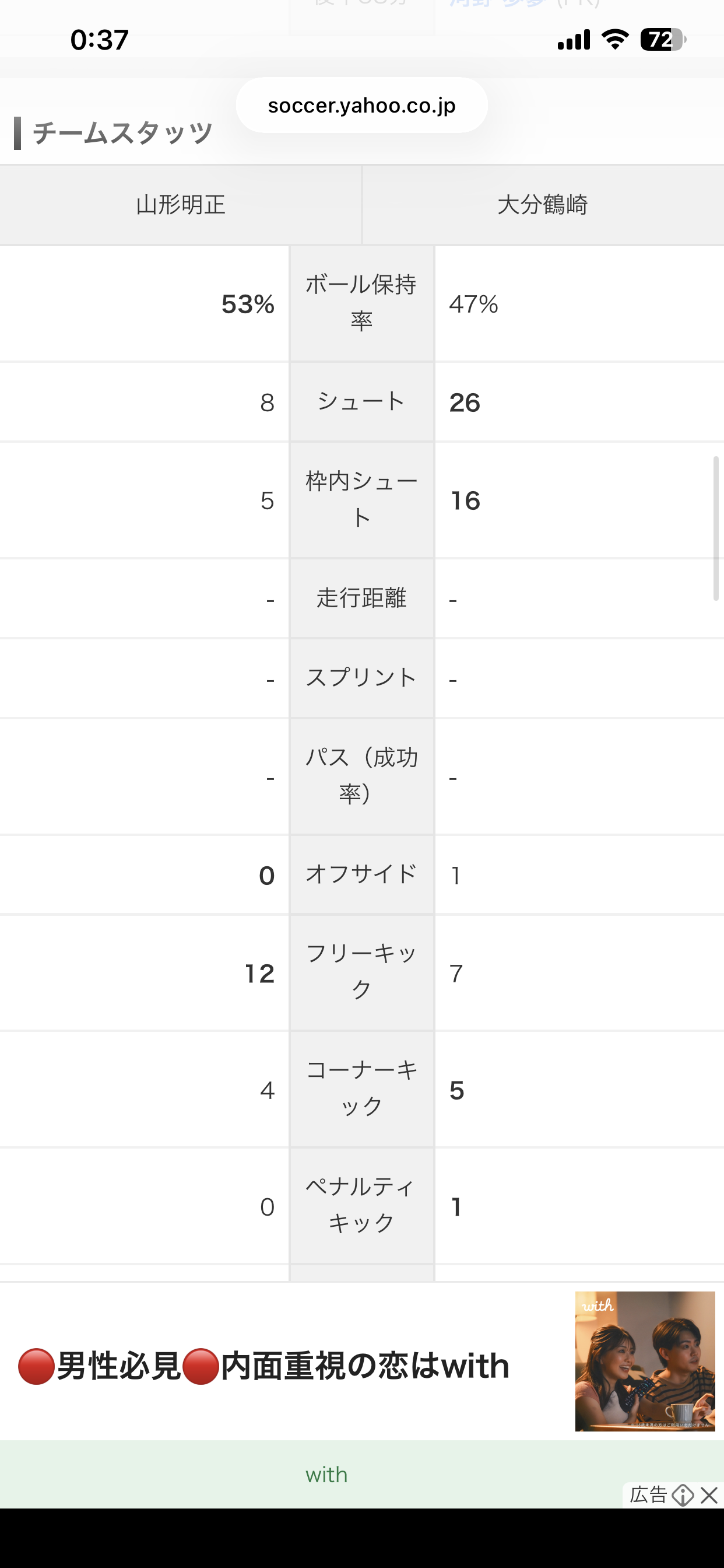Viewport: 724px width, 1568px height.
Task: Tap the ad info icon
Action: (683, 1495)
